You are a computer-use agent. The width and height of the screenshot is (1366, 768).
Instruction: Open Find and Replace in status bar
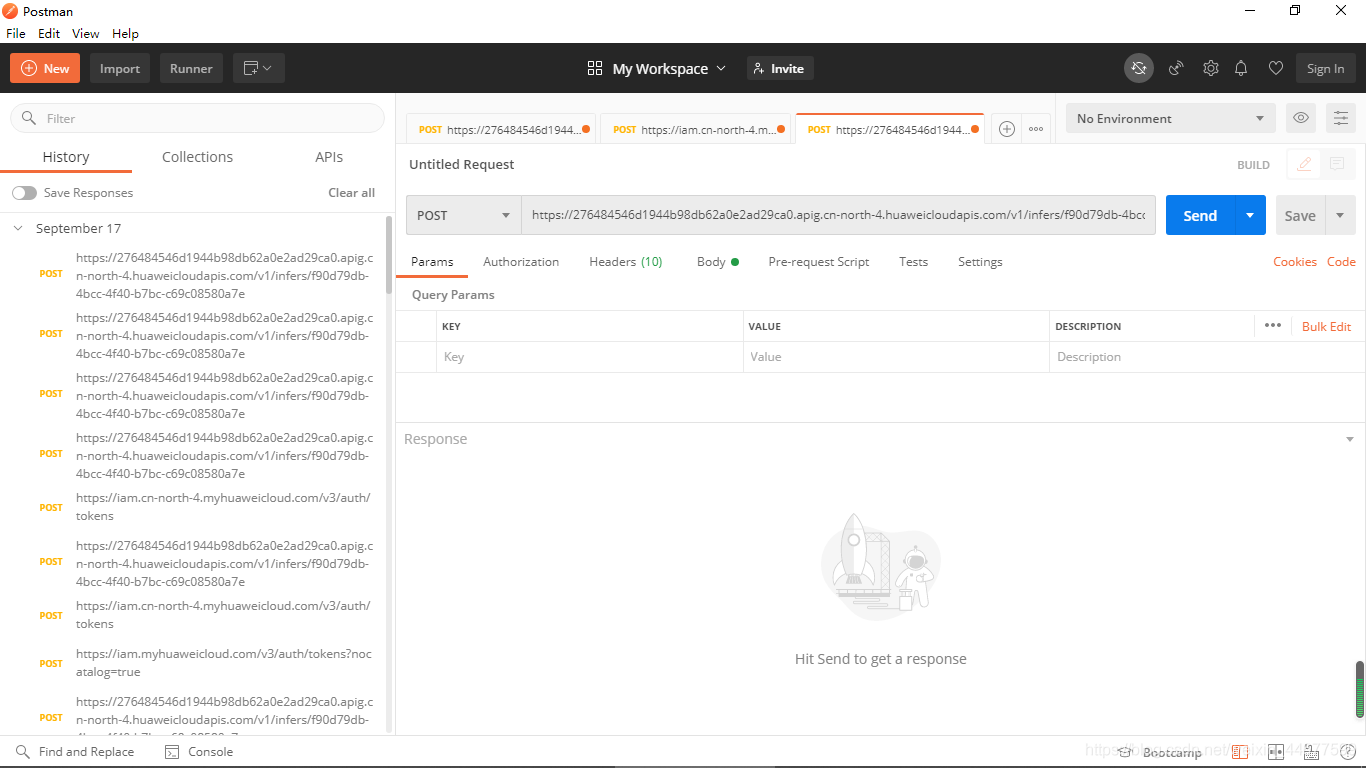point(75,752)
